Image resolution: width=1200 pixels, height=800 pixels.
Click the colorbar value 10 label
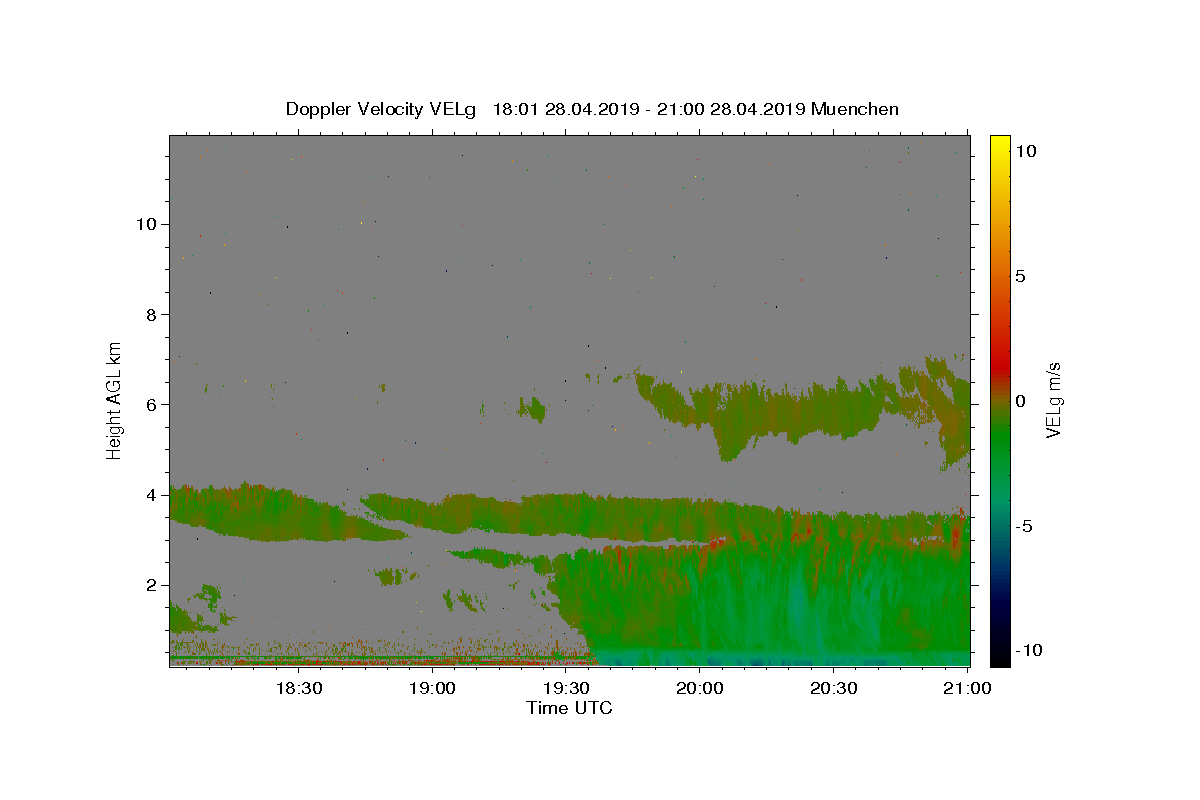click(x=1025, y=151)
